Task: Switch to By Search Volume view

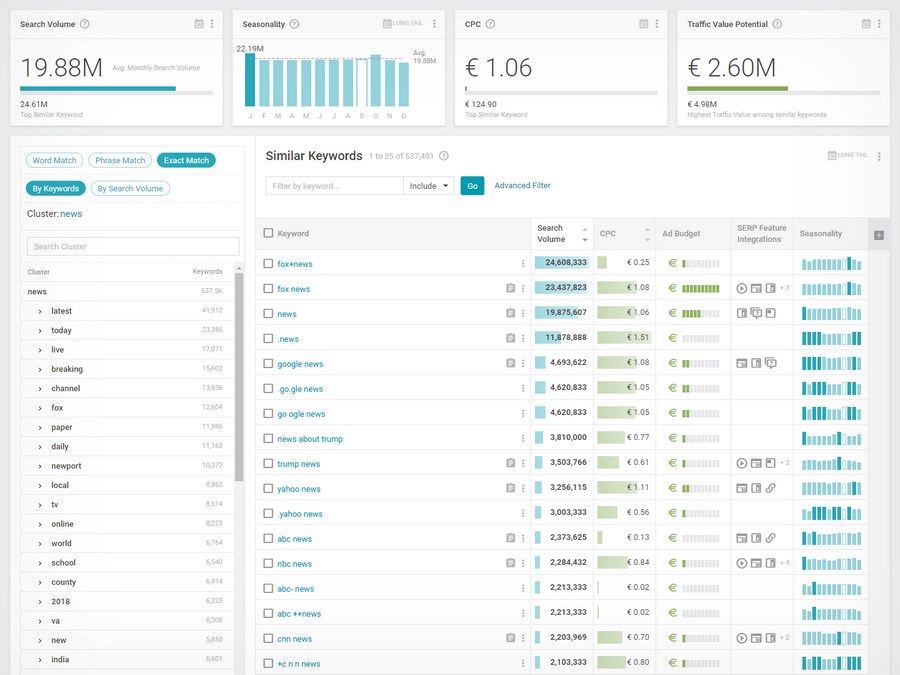Action: [x=130, y=188]
